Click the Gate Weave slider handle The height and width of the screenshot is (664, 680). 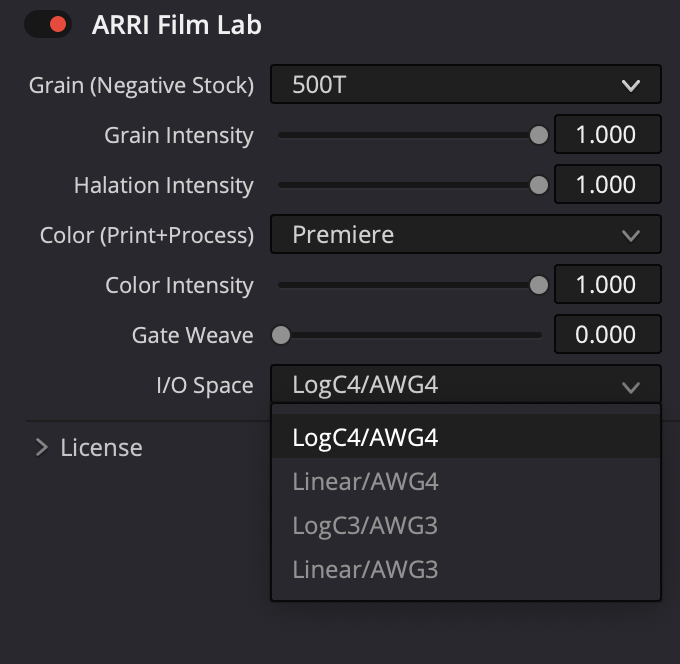click(281, 335)
